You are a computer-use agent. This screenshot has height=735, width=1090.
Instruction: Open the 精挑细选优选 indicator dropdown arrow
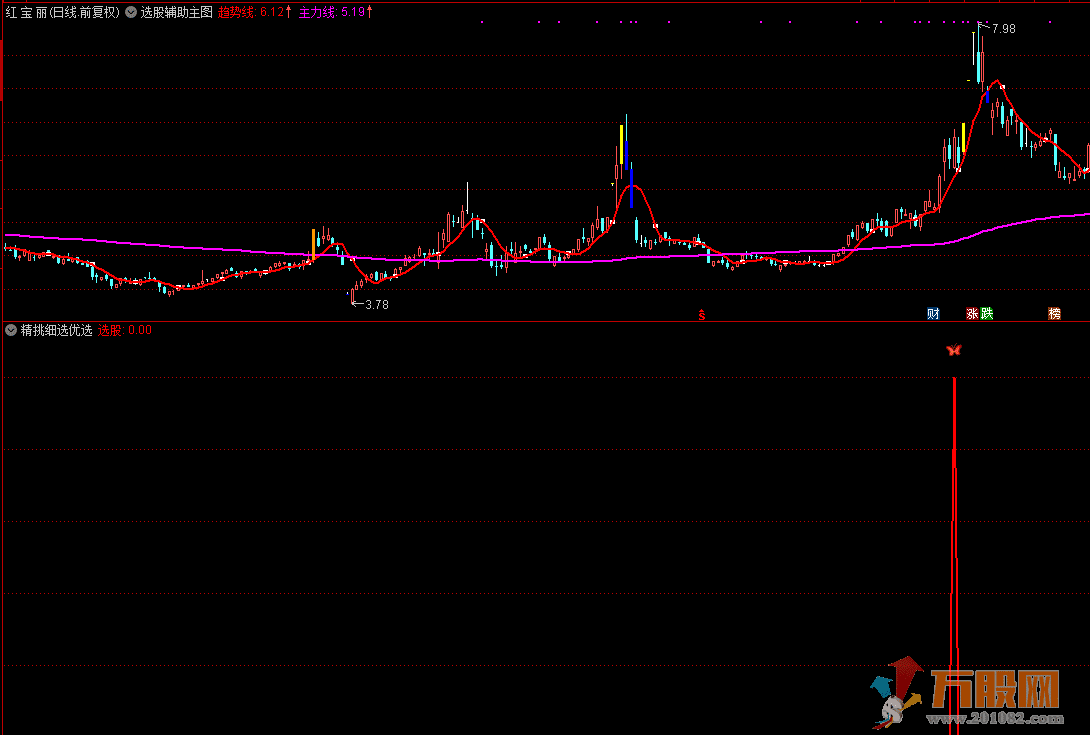pos(11,330)
